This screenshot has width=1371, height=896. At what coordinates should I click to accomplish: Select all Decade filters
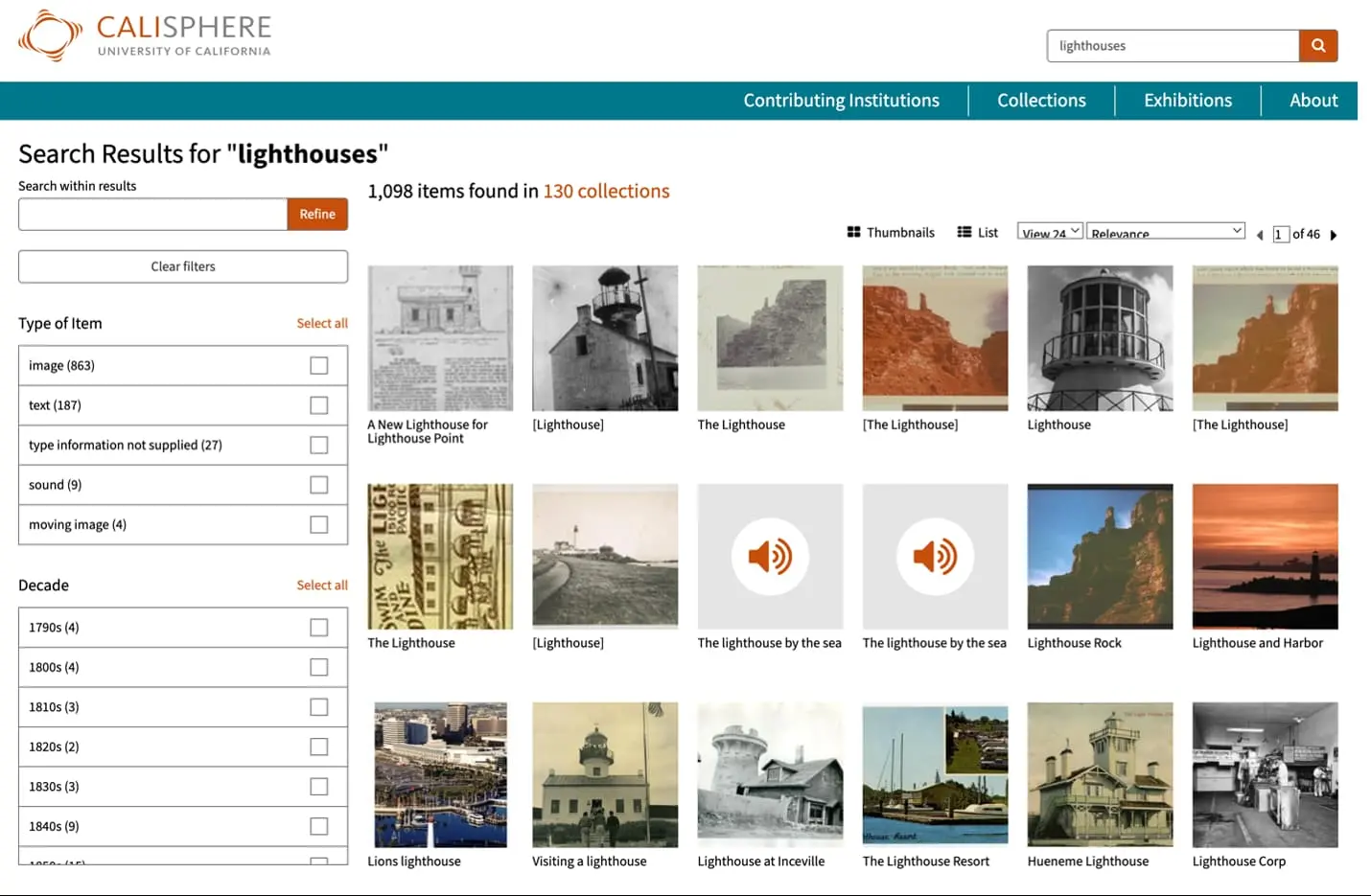point(322,585)
